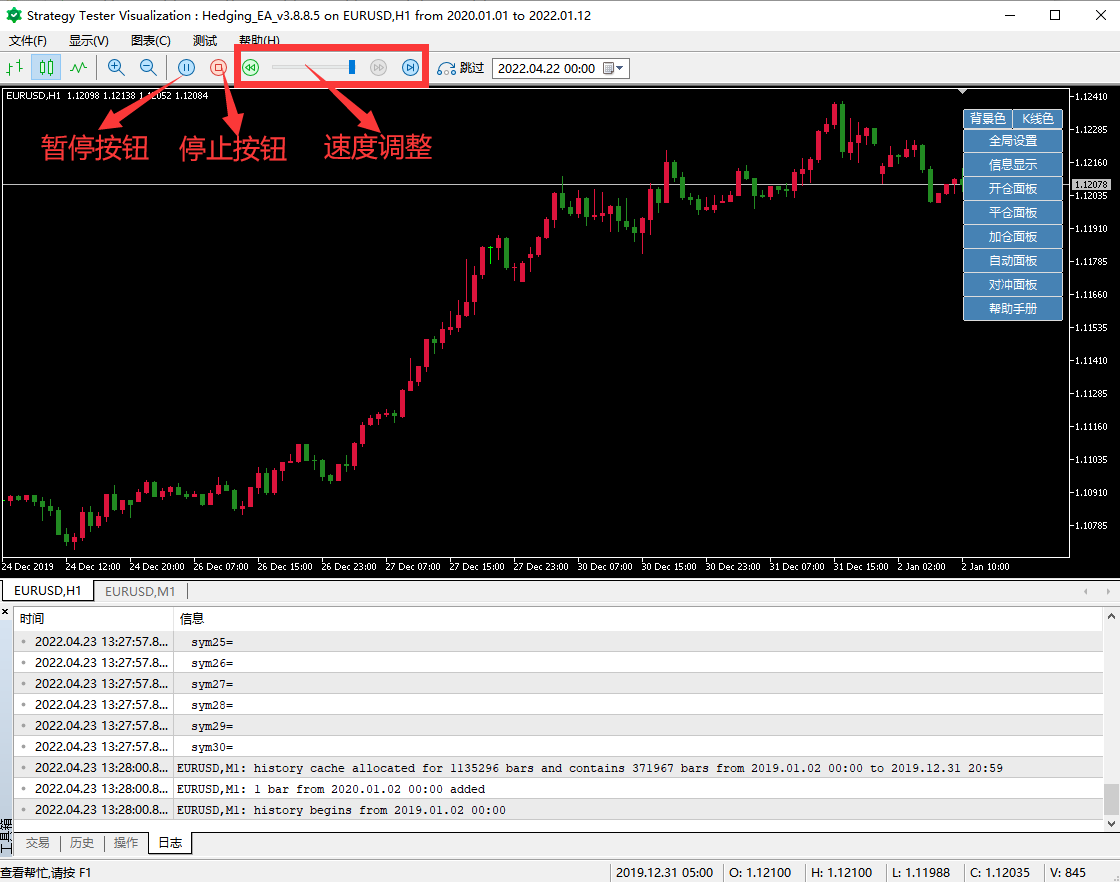Adjust the playback speed slider

click(352, 67)
